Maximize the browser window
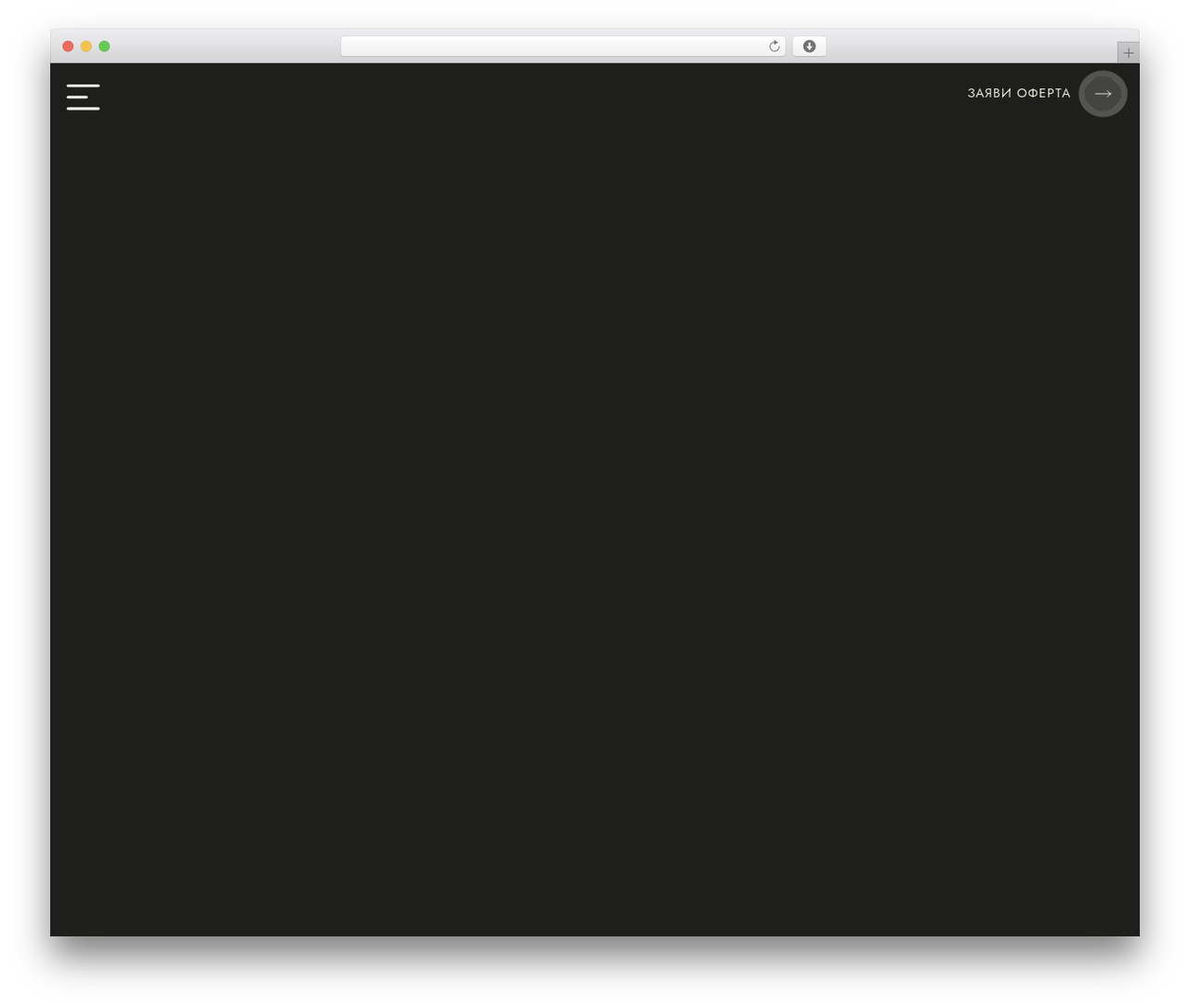Viewport: 1190px width, 1008px height. [104, 46]
